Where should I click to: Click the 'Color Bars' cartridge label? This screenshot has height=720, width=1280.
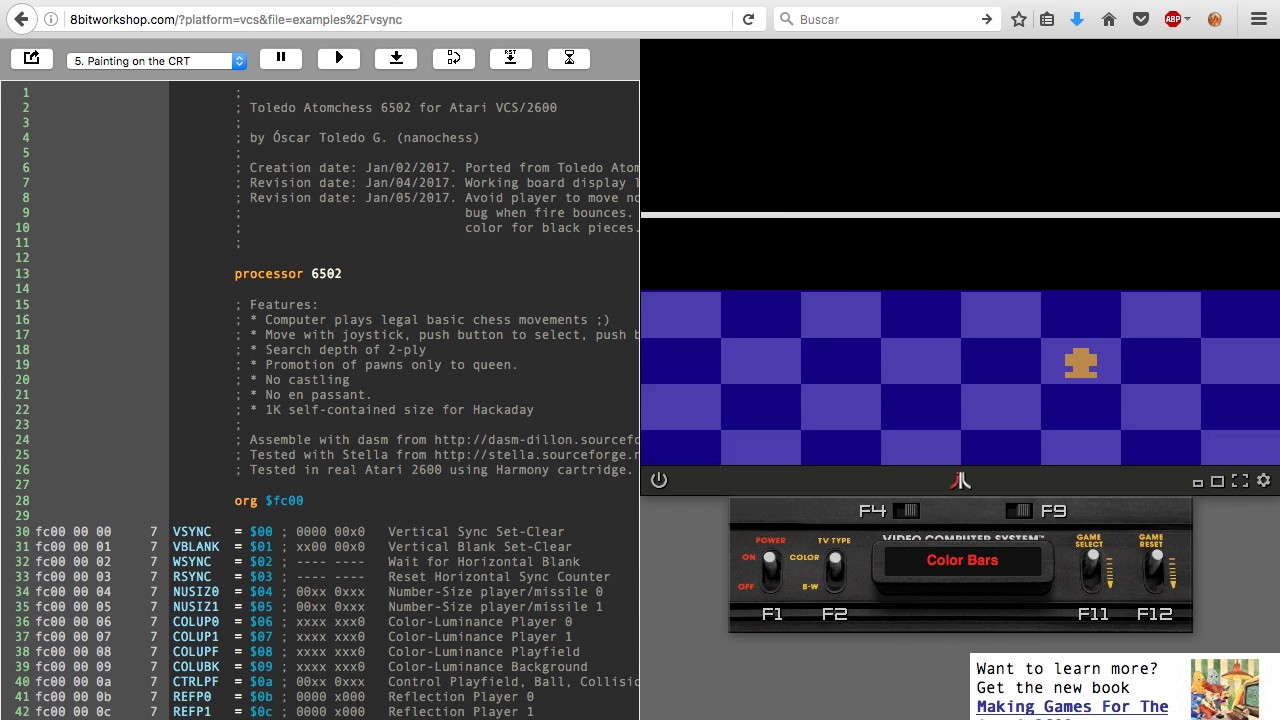(x=962, y=560)
